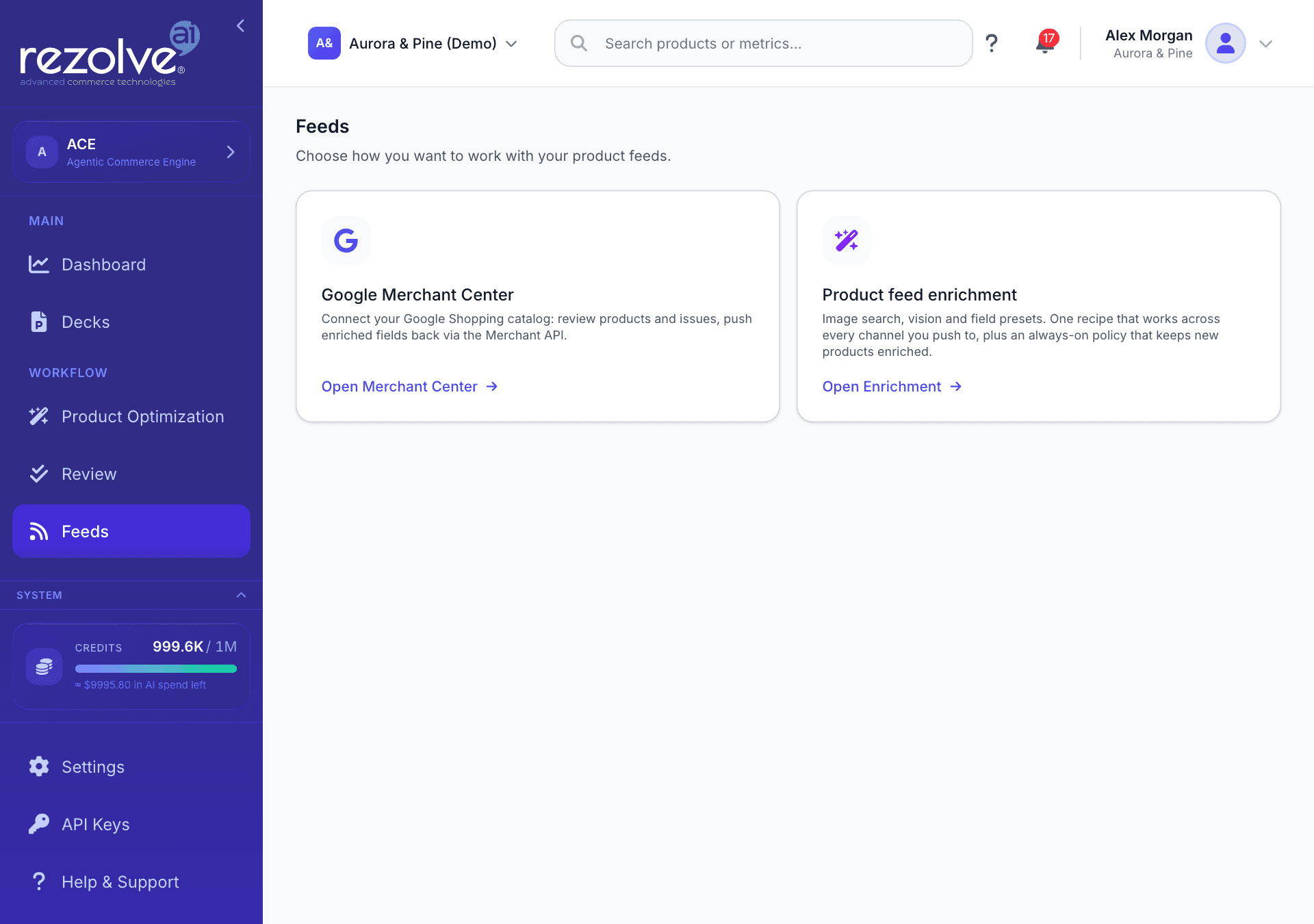Image resolution: width=1314 pixels, height=924 pixels.
Task: Focus the Search products or metrics field
Action: tap(764, 43)
